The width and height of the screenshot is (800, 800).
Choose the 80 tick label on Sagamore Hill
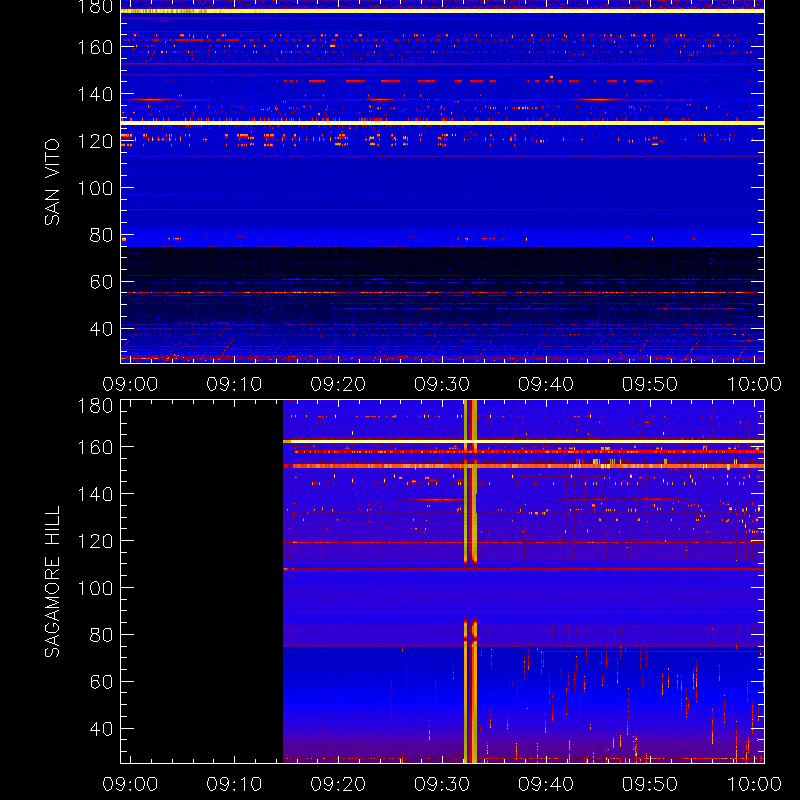tap(101, 635)
